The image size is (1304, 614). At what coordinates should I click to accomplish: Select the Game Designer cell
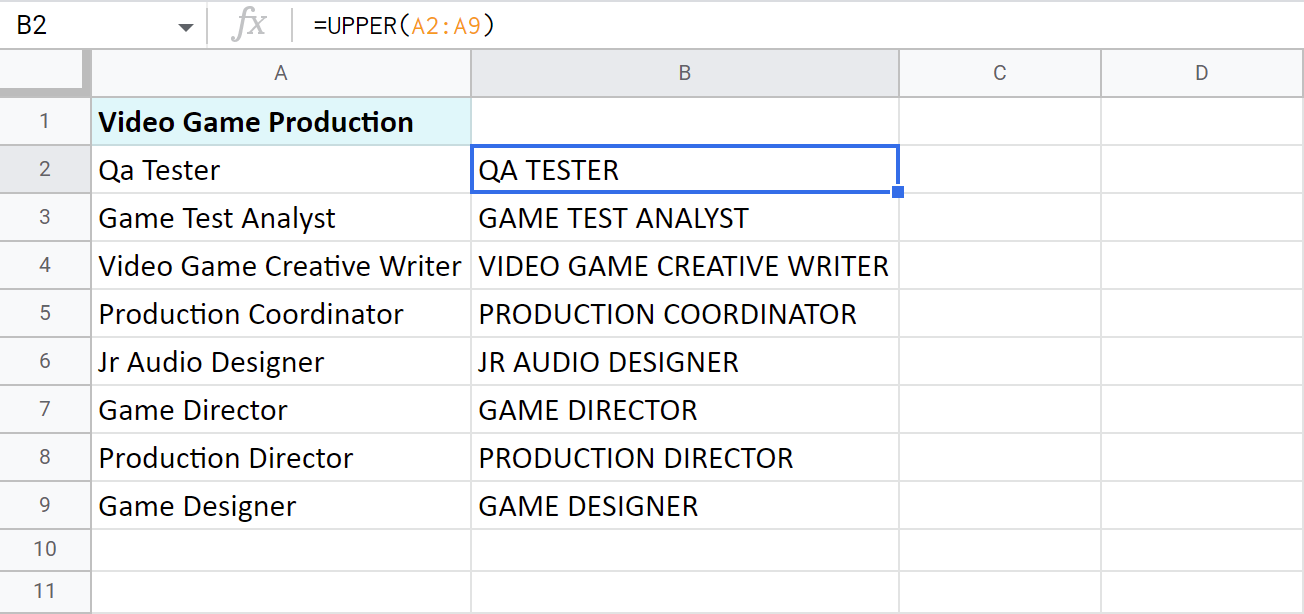coord(281,506)
